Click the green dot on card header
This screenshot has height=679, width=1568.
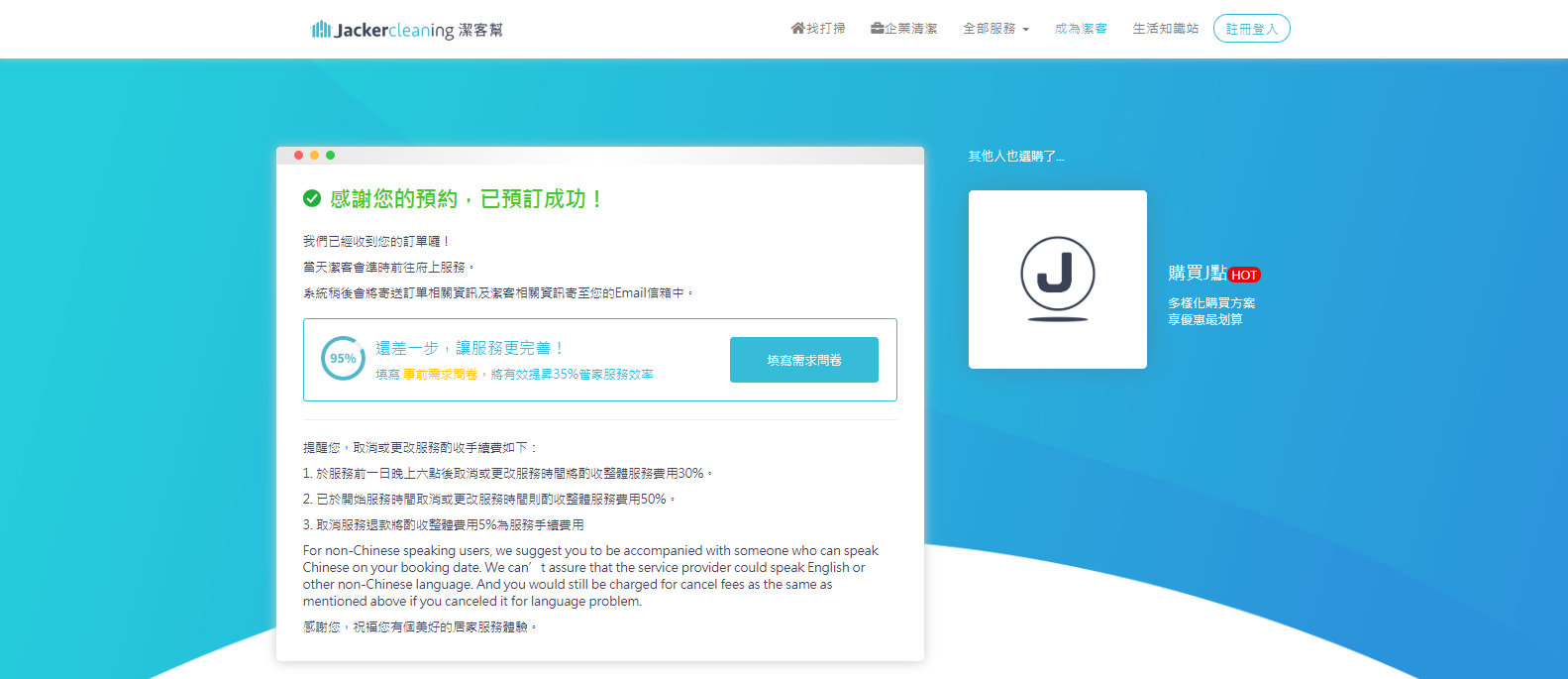pos(330,155)
